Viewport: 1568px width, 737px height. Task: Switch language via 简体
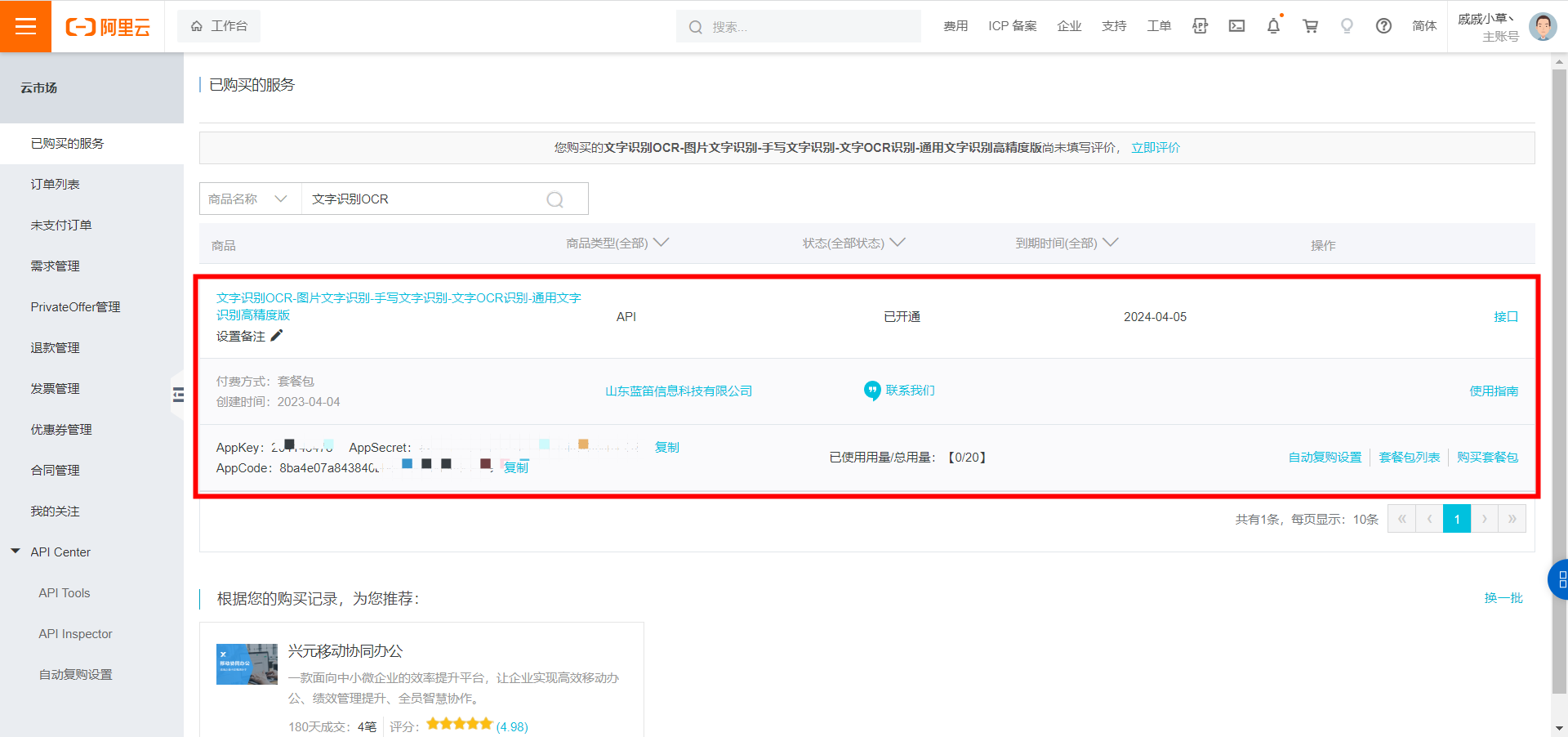tap(1424, 26)
